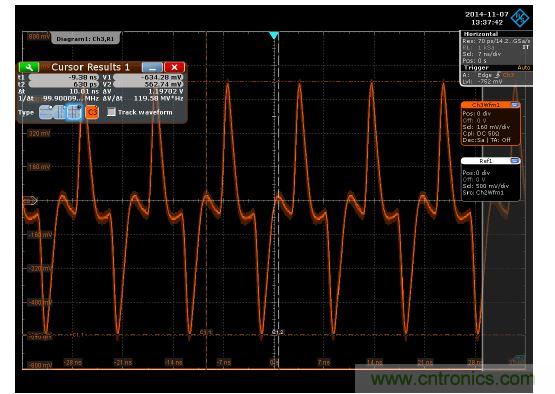Select the horizontal cursor type icon
Image resolution: width=555 pixels, height=394 pixels.
[x=46, y=113]
